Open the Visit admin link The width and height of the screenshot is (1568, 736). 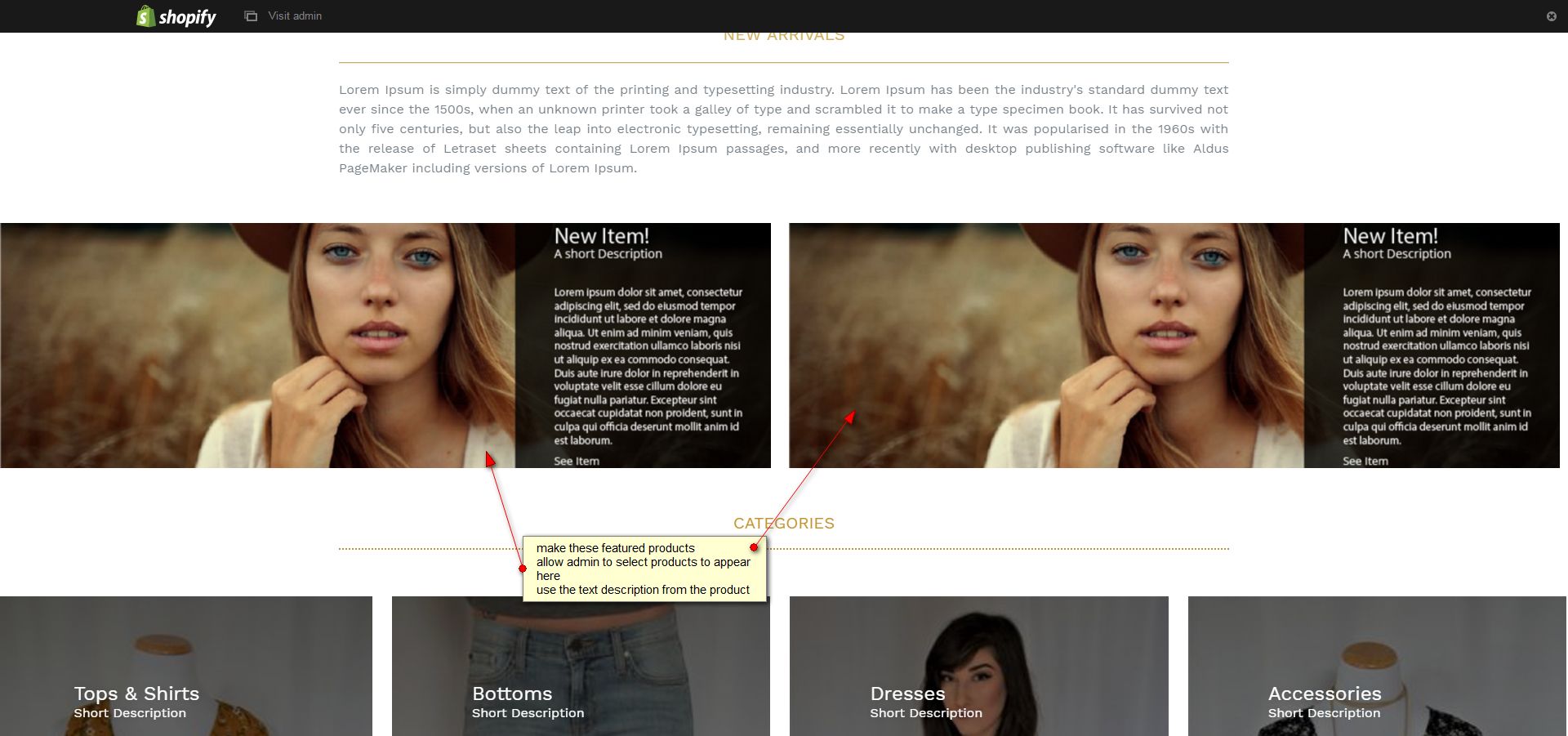pos(295,16)
